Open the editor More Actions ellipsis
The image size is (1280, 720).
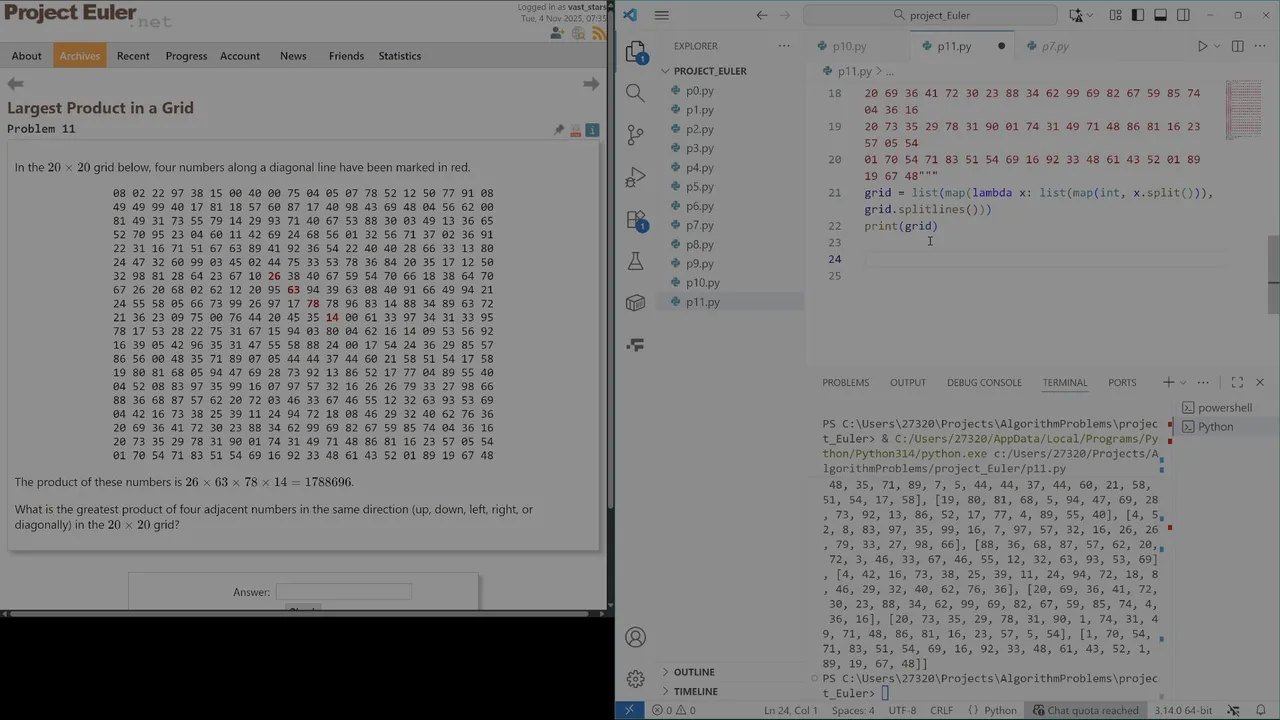(x=1259, y=46)
